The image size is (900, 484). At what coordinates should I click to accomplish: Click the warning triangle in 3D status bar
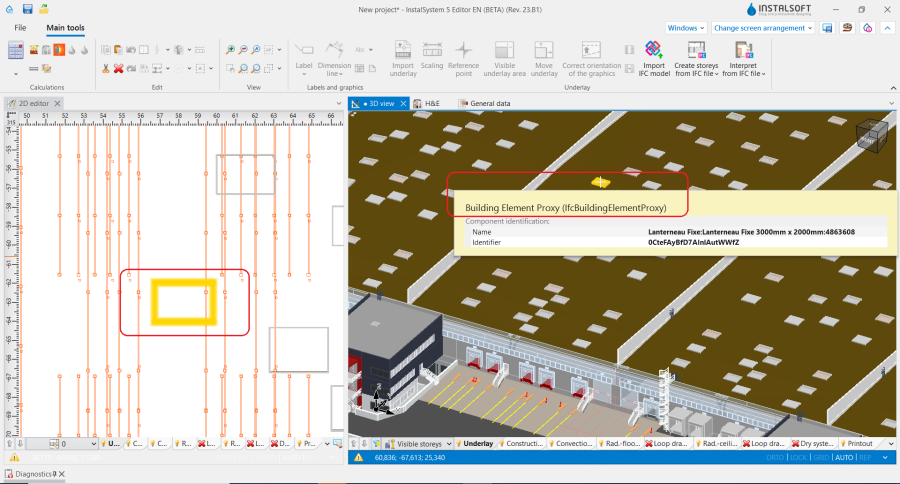tap(358, 458)
